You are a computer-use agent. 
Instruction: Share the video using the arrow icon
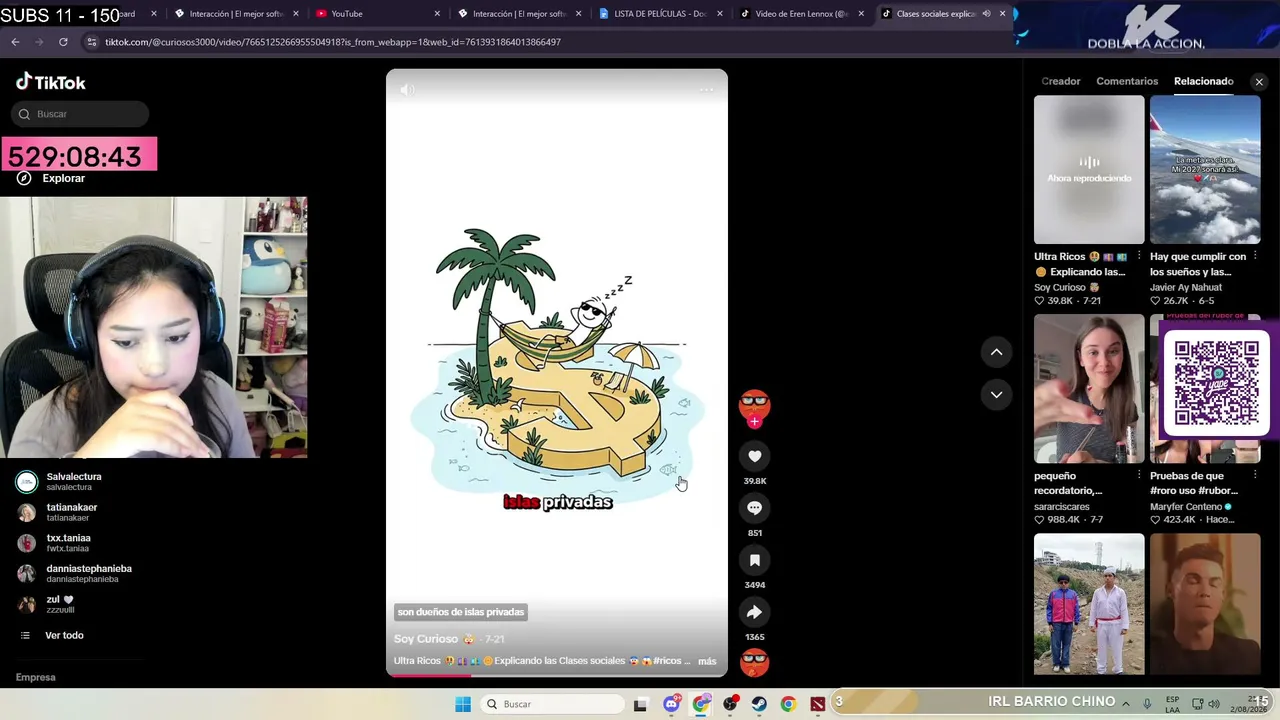click(755, 612)
